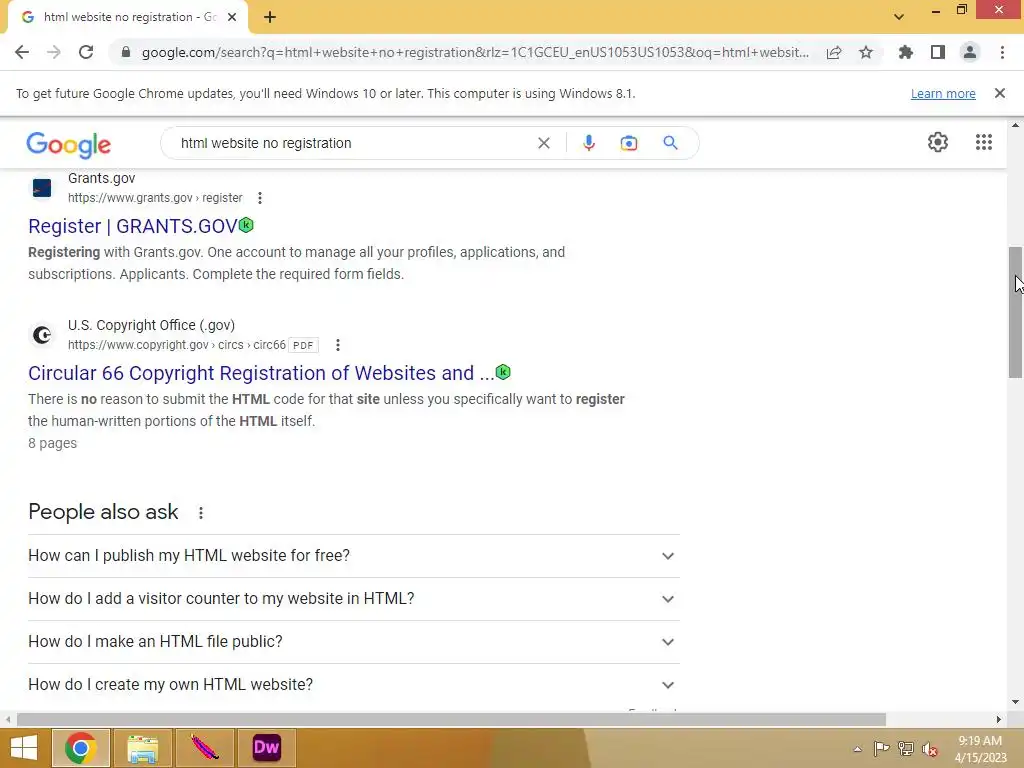
Task: Open the more options dots beside copyright.gov URL
Action: [x=338, y=345]
